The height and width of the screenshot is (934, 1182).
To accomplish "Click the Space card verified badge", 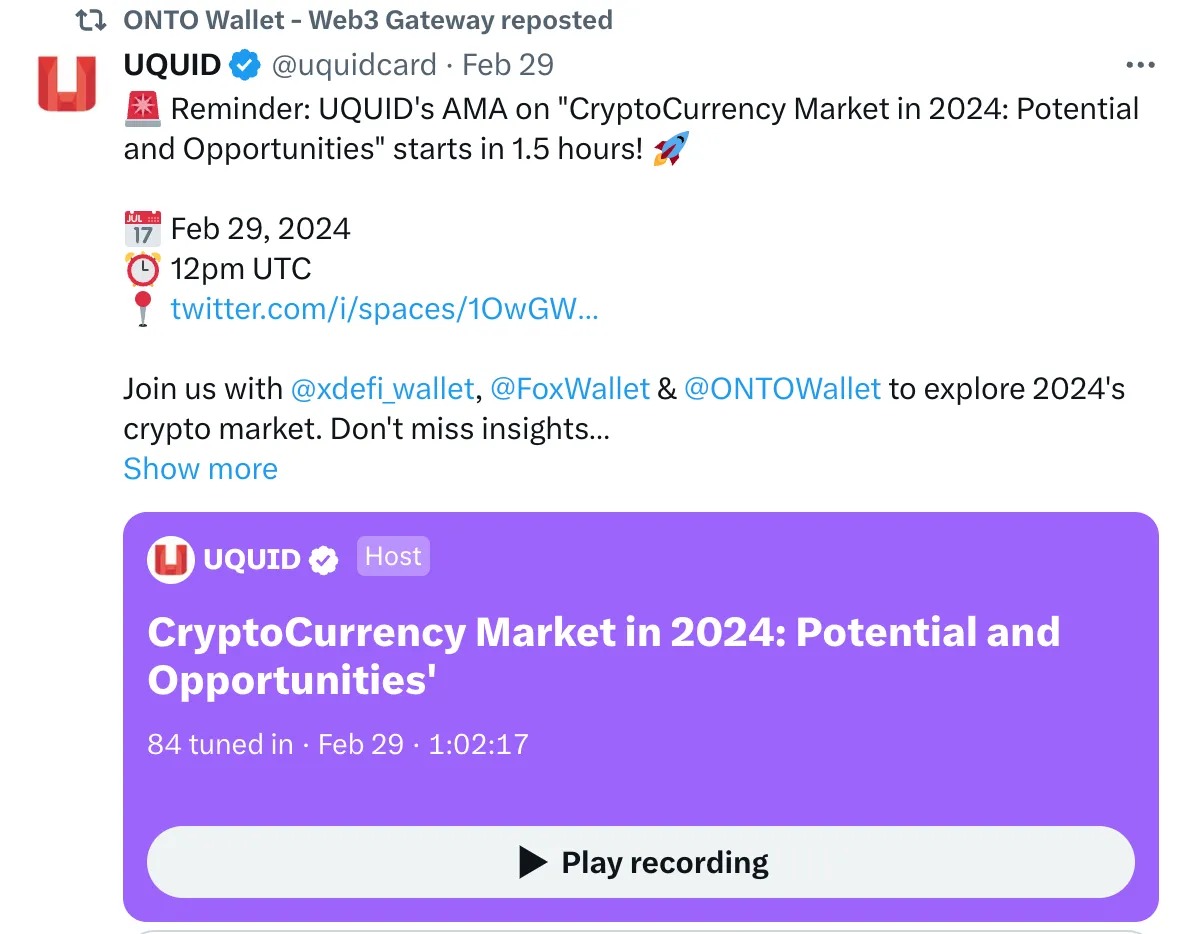I will [x=323, y=560].
